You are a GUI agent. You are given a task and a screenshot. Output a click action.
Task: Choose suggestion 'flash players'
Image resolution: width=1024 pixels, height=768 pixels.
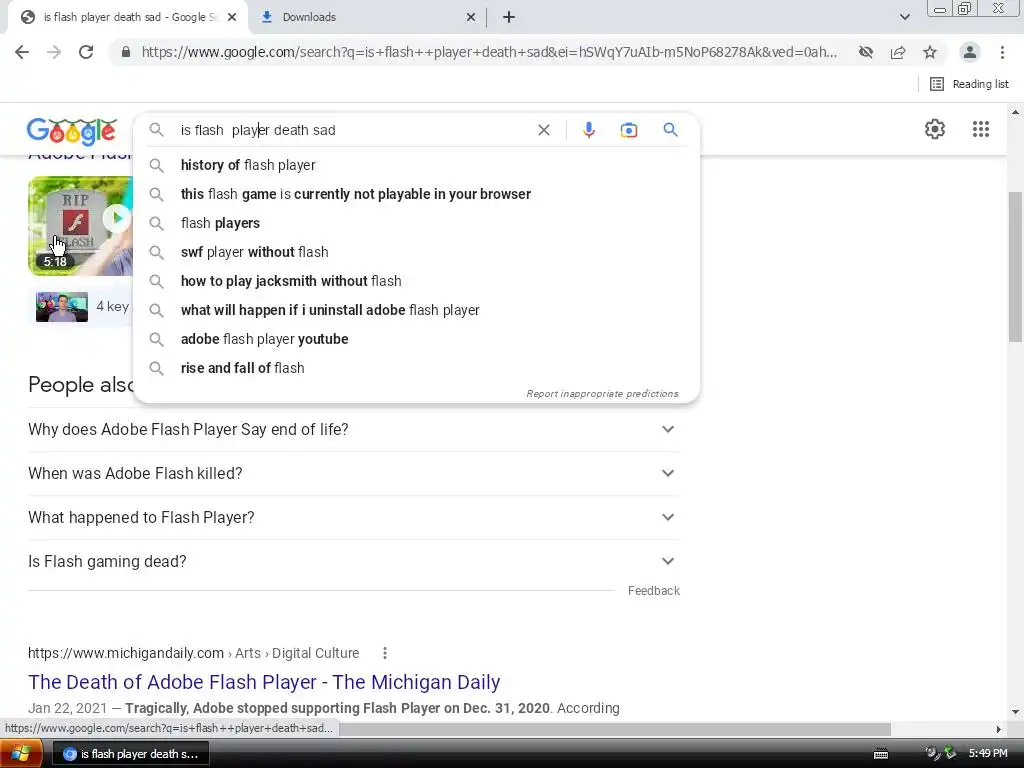point(416,223)
